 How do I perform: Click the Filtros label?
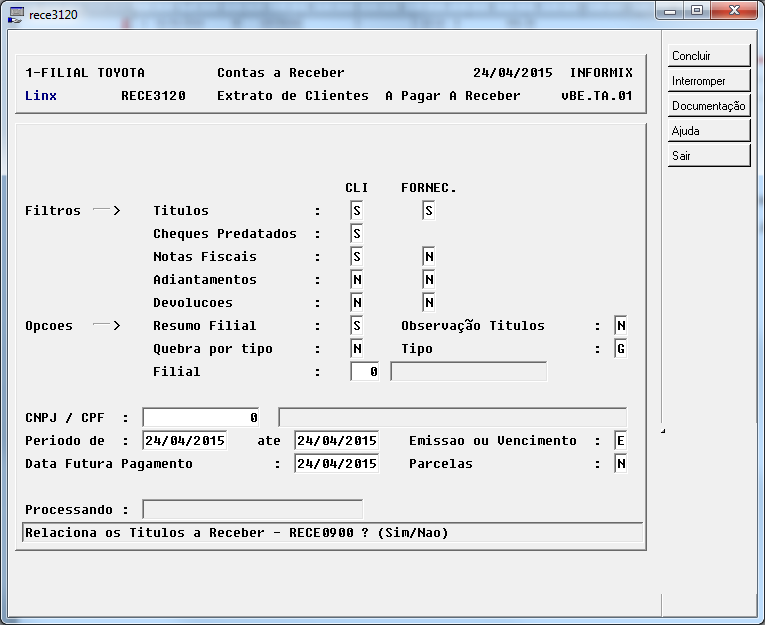pyautogui.click(x=53, y=211)
